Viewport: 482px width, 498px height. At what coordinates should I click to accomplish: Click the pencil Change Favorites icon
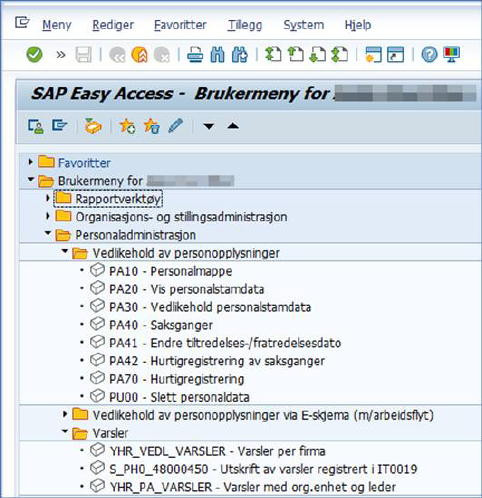(176, 126)
